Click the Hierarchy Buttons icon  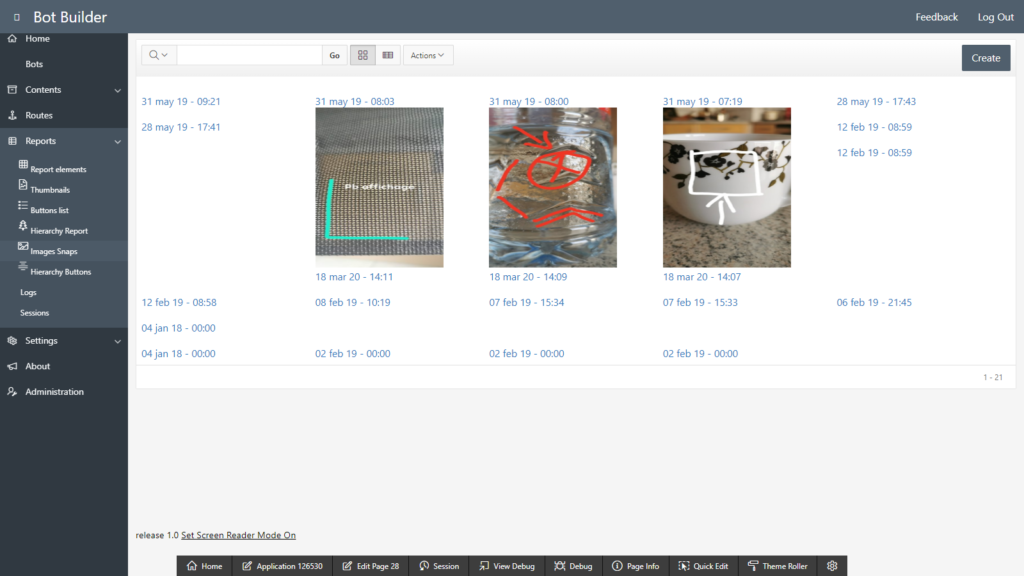pyautogui.click(x=23, y=266)
